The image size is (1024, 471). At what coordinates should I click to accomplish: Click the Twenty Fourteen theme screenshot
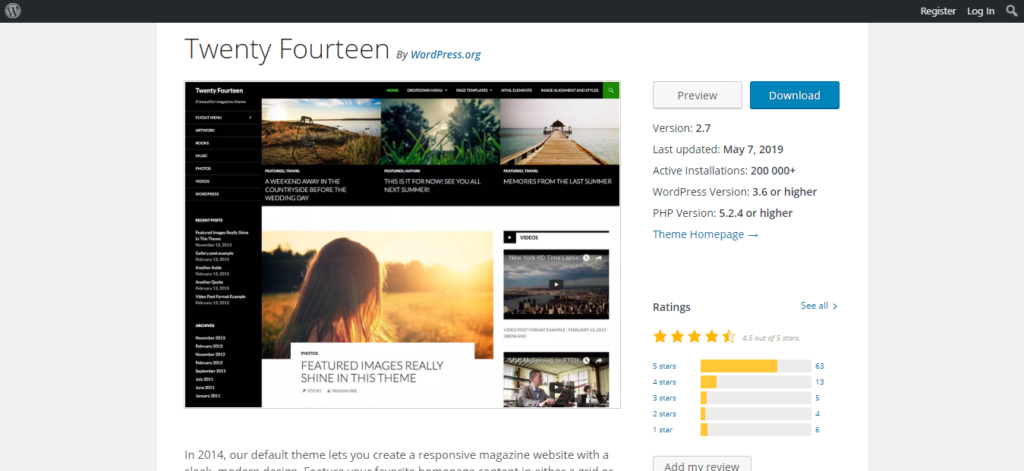click(402, 245)
